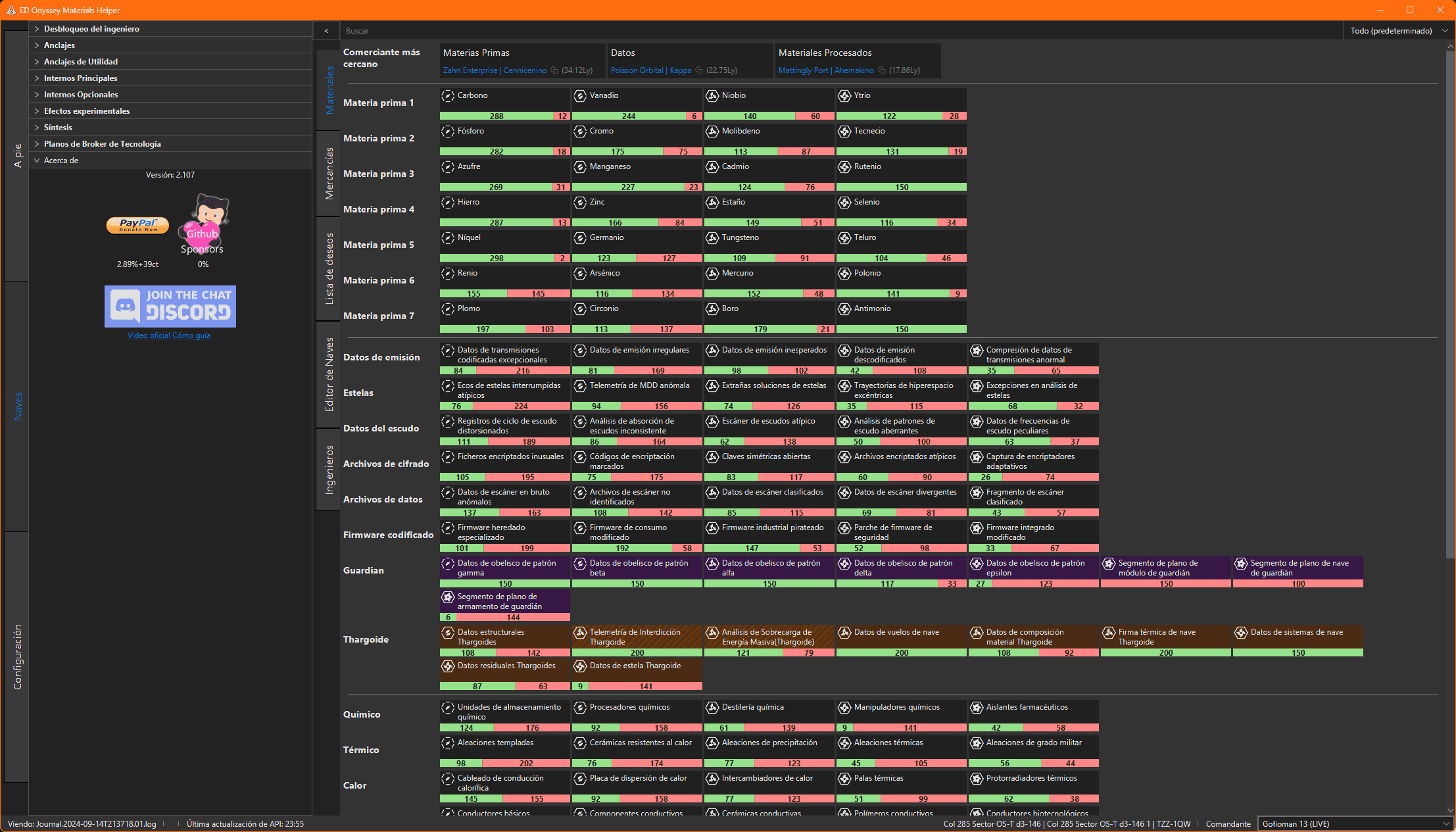Screen dimensions: 1456x832
Task: Collapse the Acerca de section
Action: point(37,160)
